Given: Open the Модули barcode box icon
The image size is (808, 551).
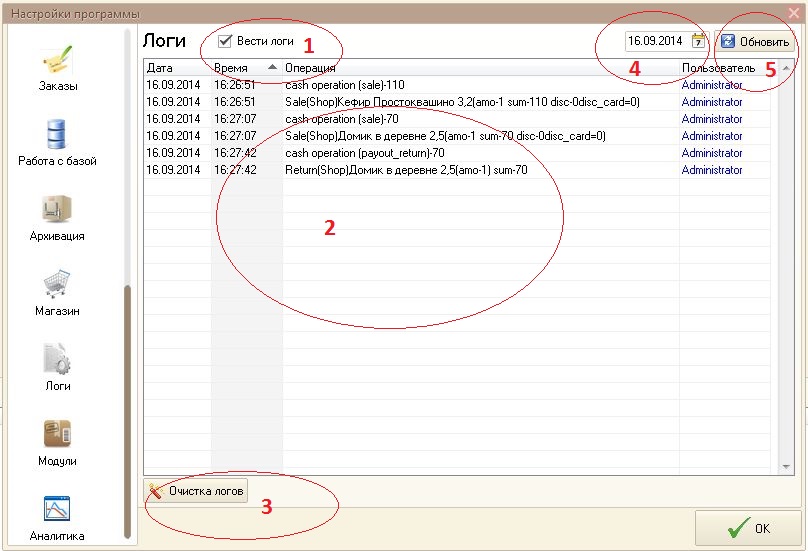Looking at the screenshot, I should coord(57,433).
